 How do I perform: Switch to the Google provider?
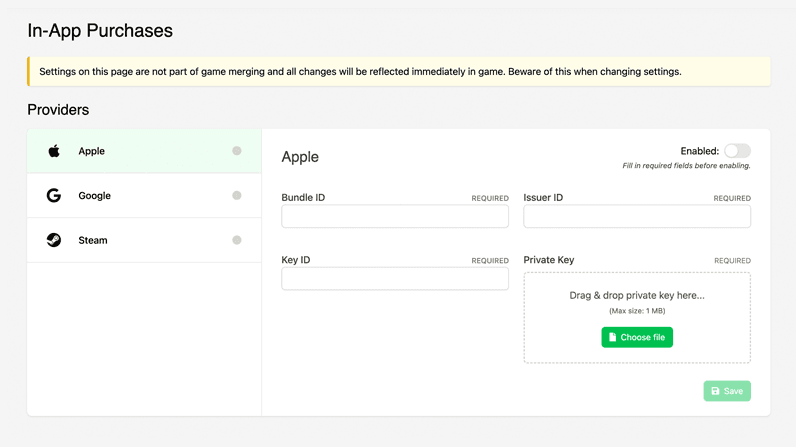(x=144, y=195)
